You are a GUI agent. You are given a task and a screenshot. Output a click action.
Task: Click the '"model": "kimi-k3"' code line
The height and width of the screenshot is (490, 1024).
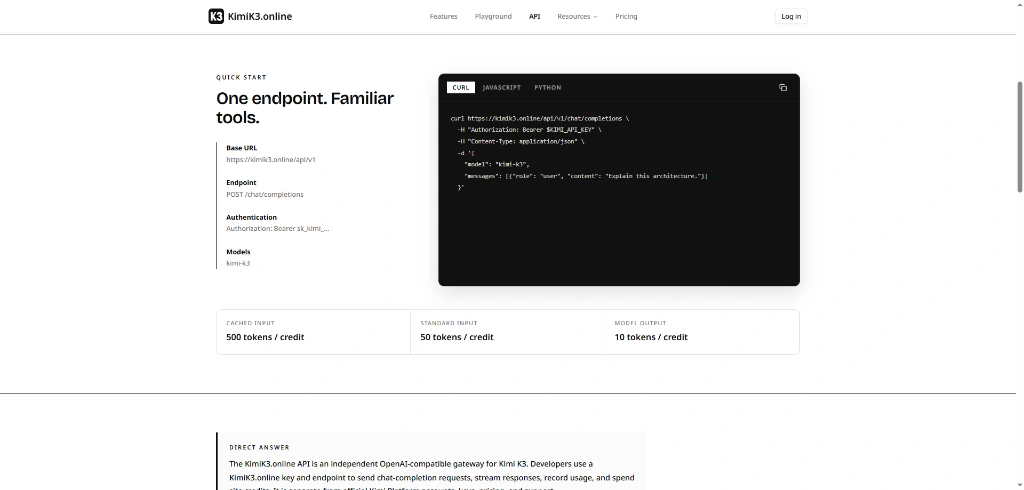(496, 165)
